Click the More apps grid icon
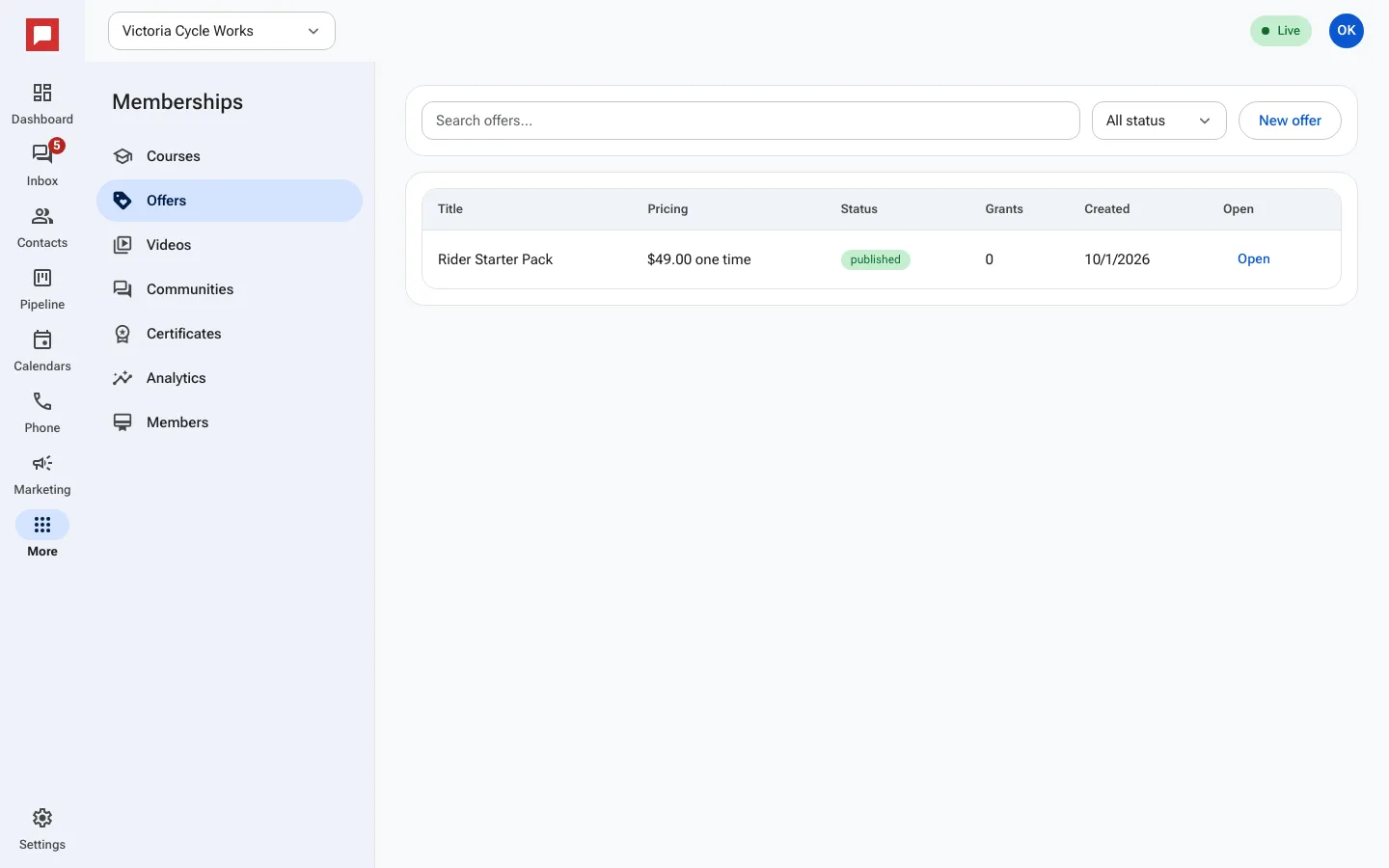Viewport: 1389px width, 868px height. coord(42,525)
